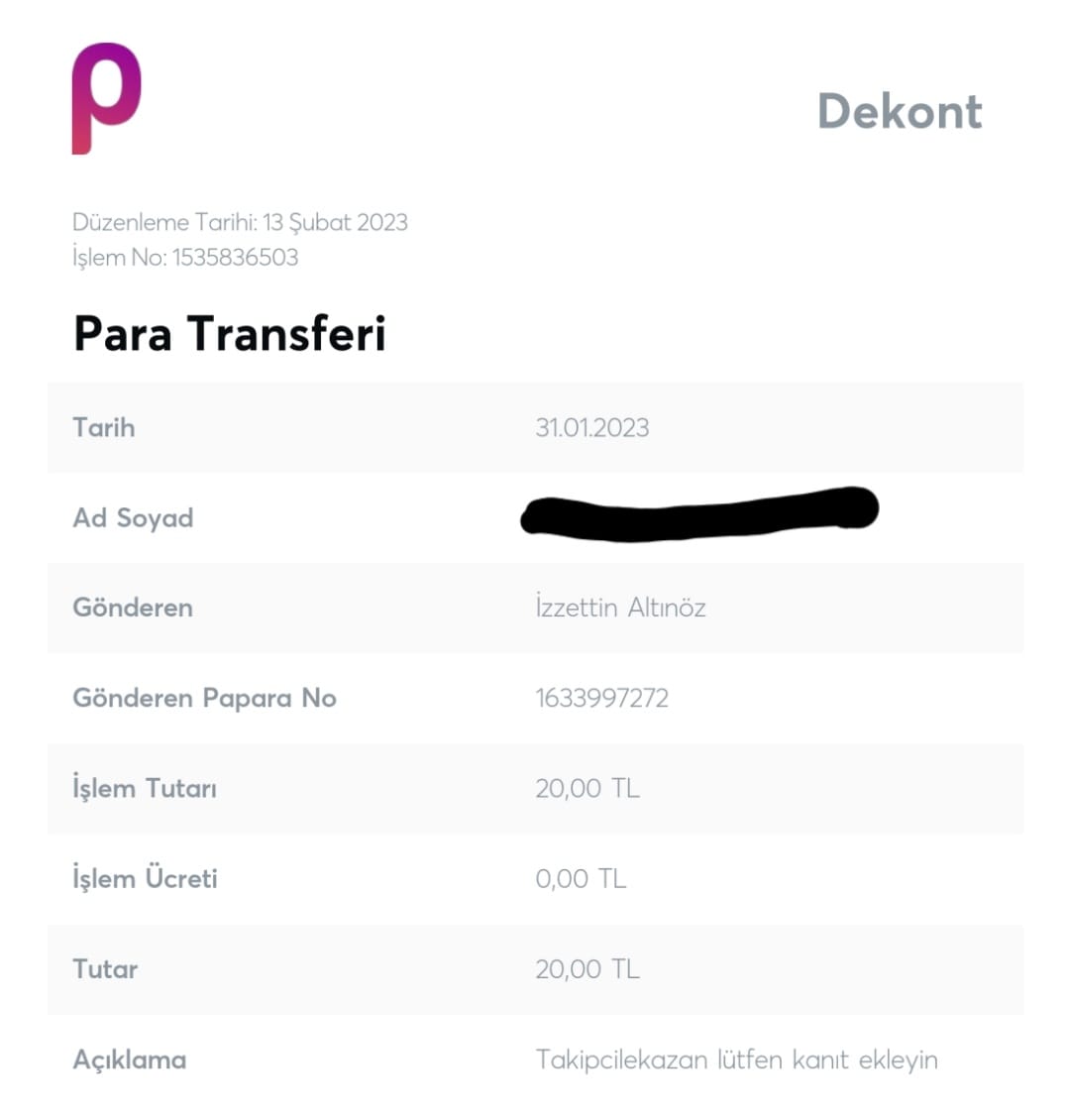Click the İşlem Ücreti label
Viewport: 1065px width, 1120px height.
click(x=145, y=879)
